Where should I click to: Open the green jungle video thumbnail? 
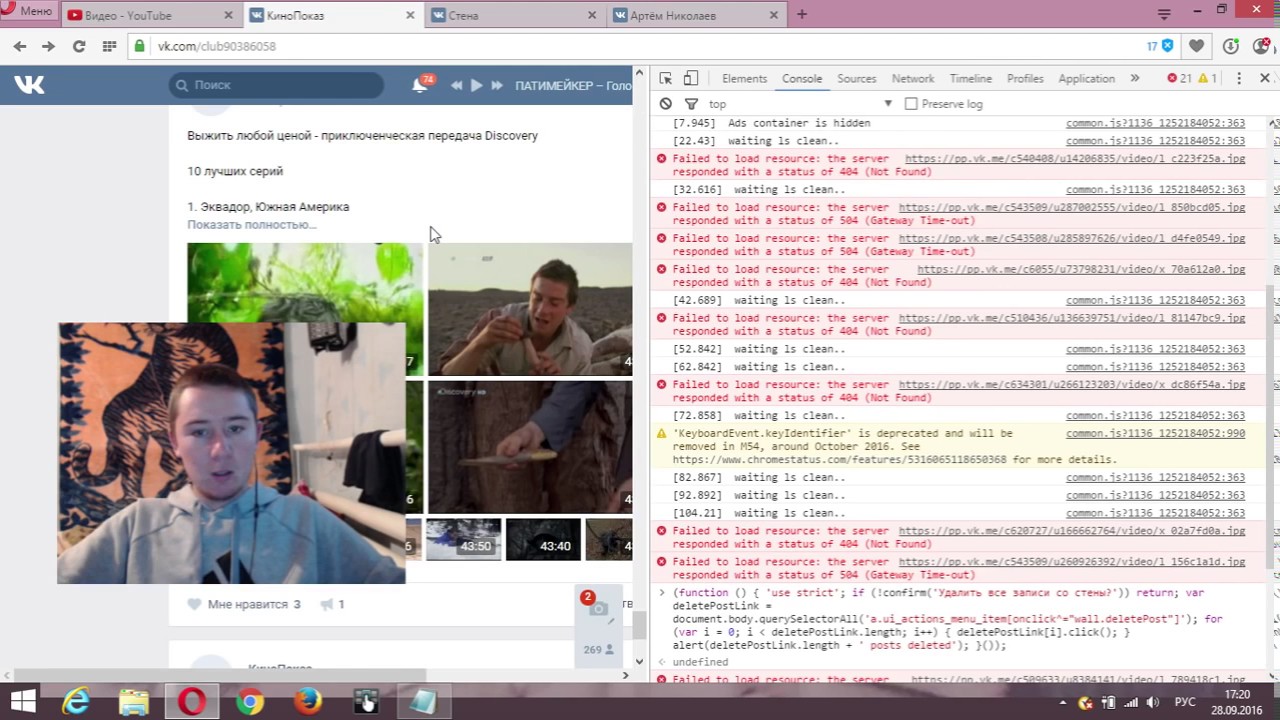coord(305,283)
